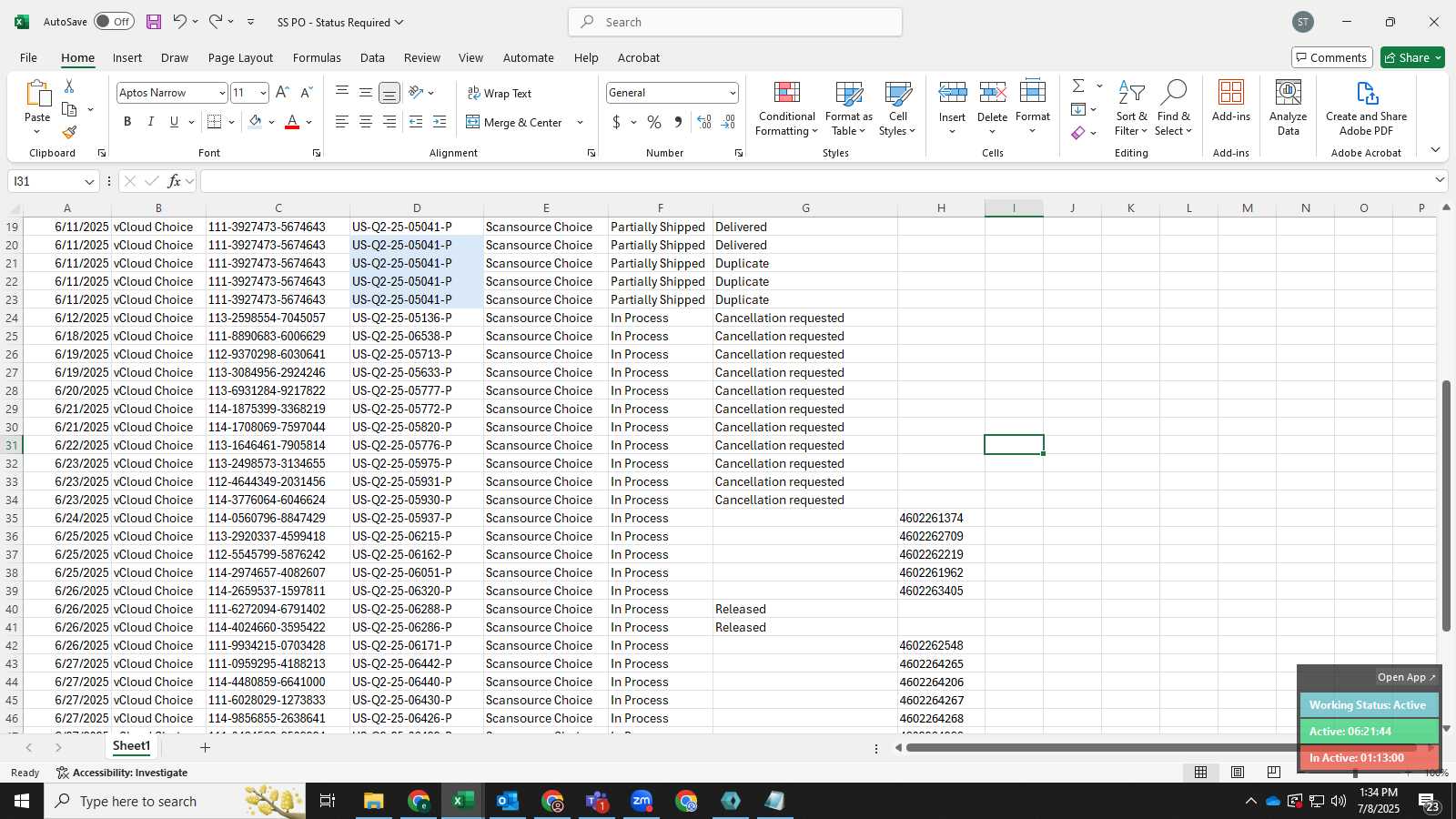The image size is (1456, 819).
Task: Toggle the AutoSave switch
Action: (x=114, y=22)
